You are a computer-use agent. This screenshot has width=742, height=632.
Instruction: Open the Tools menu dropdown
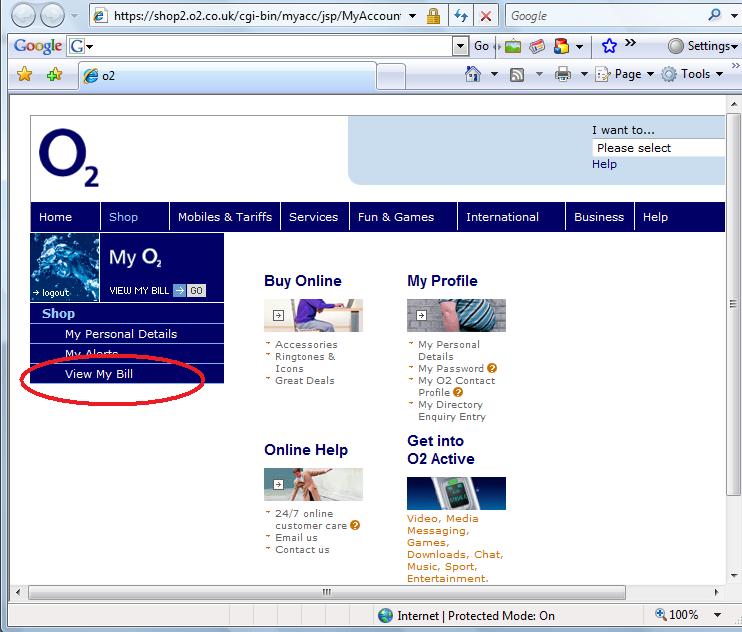692,74
